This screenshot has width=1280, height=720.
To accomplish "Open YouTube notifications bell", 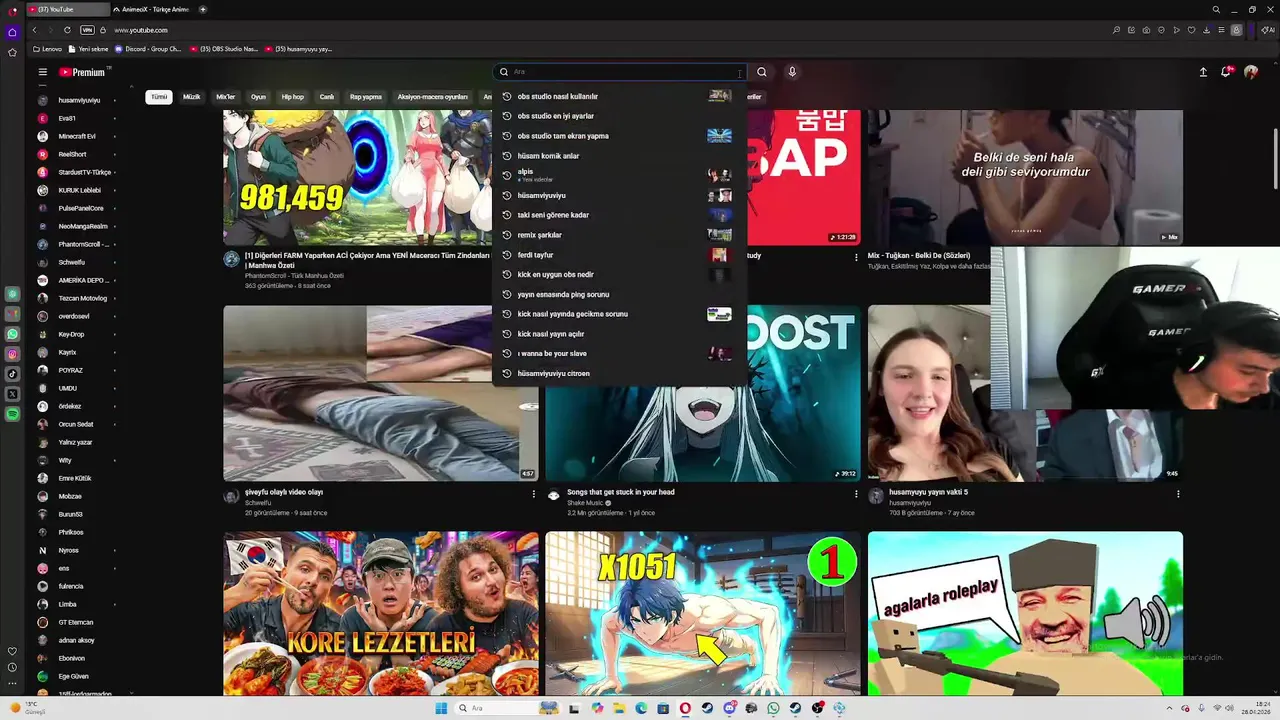I will tap(1226, 72).
